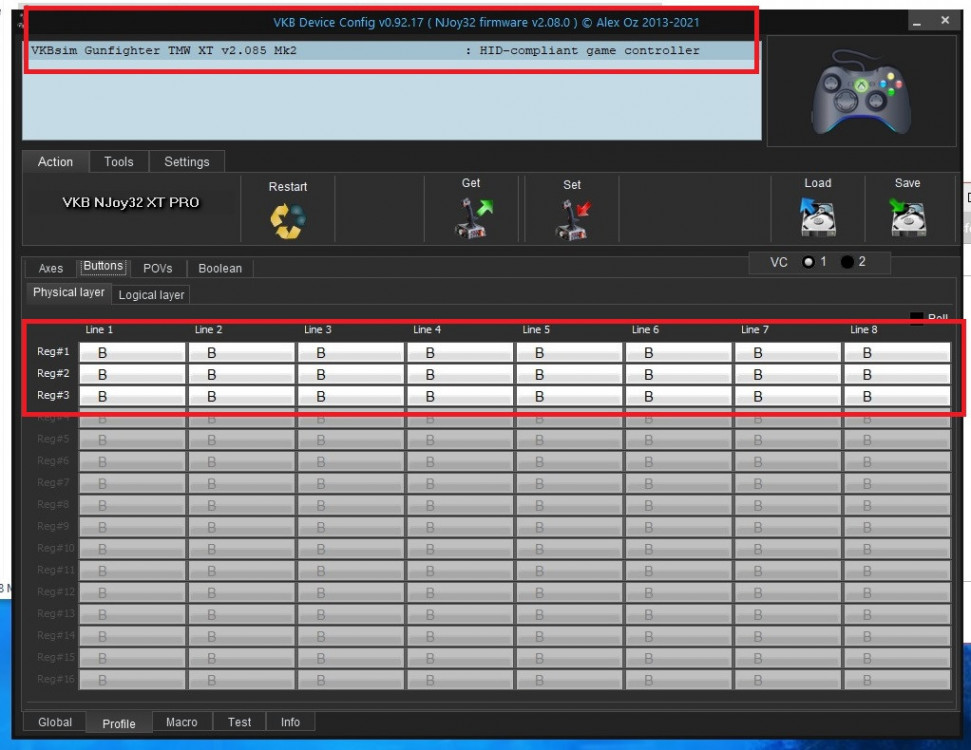Click the Restart device icon
This screenshot has width=971, height=750.
288,220
